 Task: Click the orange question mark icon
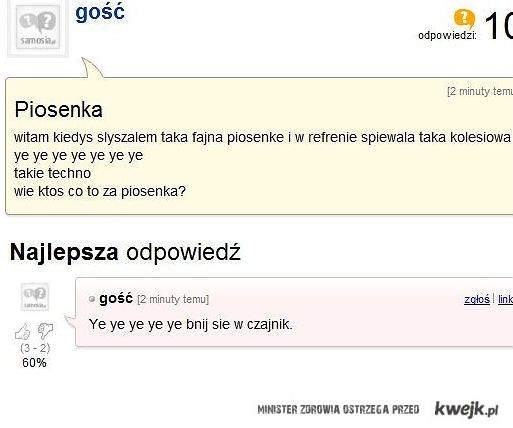464,18
